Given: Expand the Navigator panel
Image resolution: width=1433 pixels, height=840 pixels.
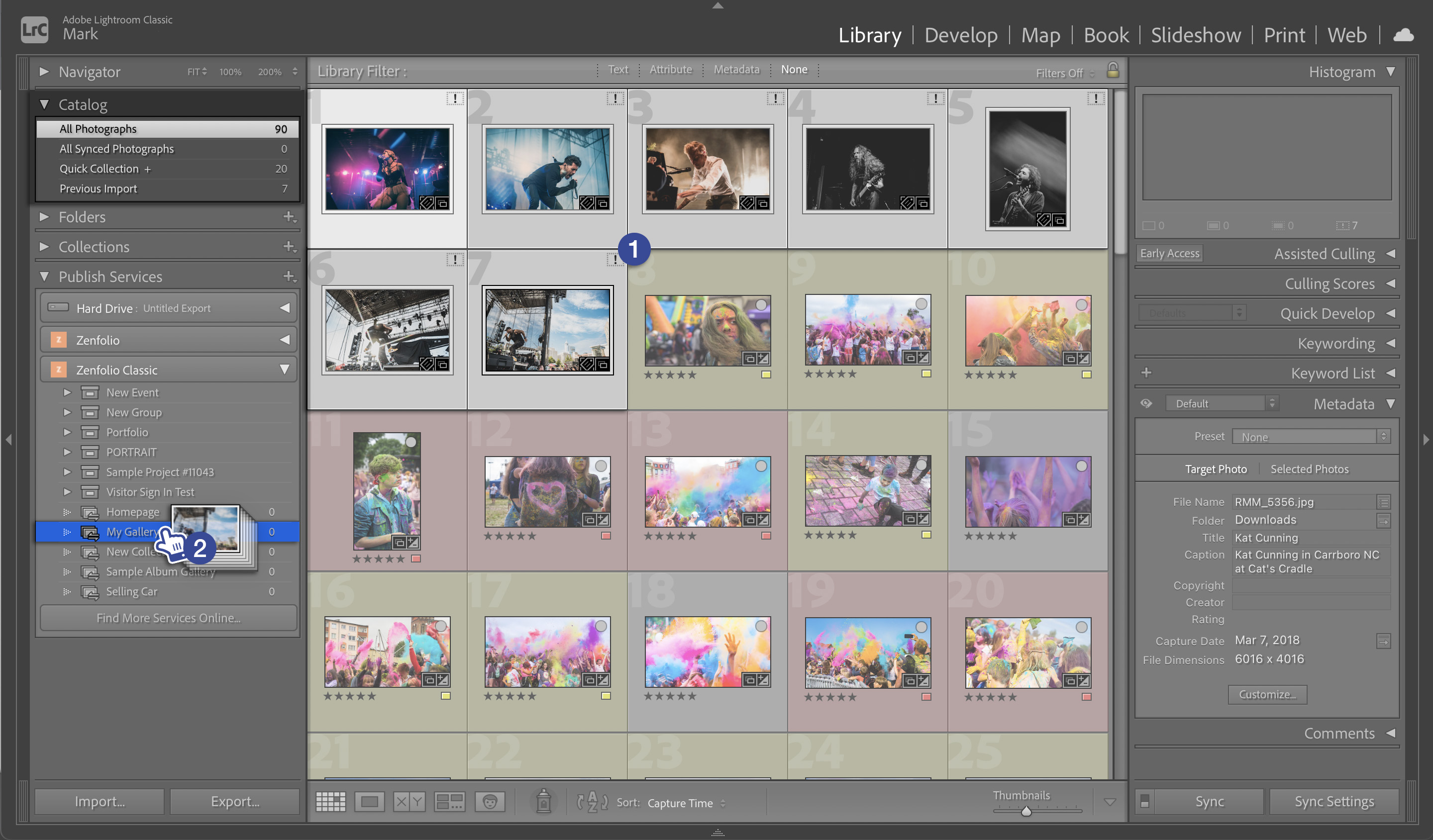Looking at the screenshot, I should point(44,72).
